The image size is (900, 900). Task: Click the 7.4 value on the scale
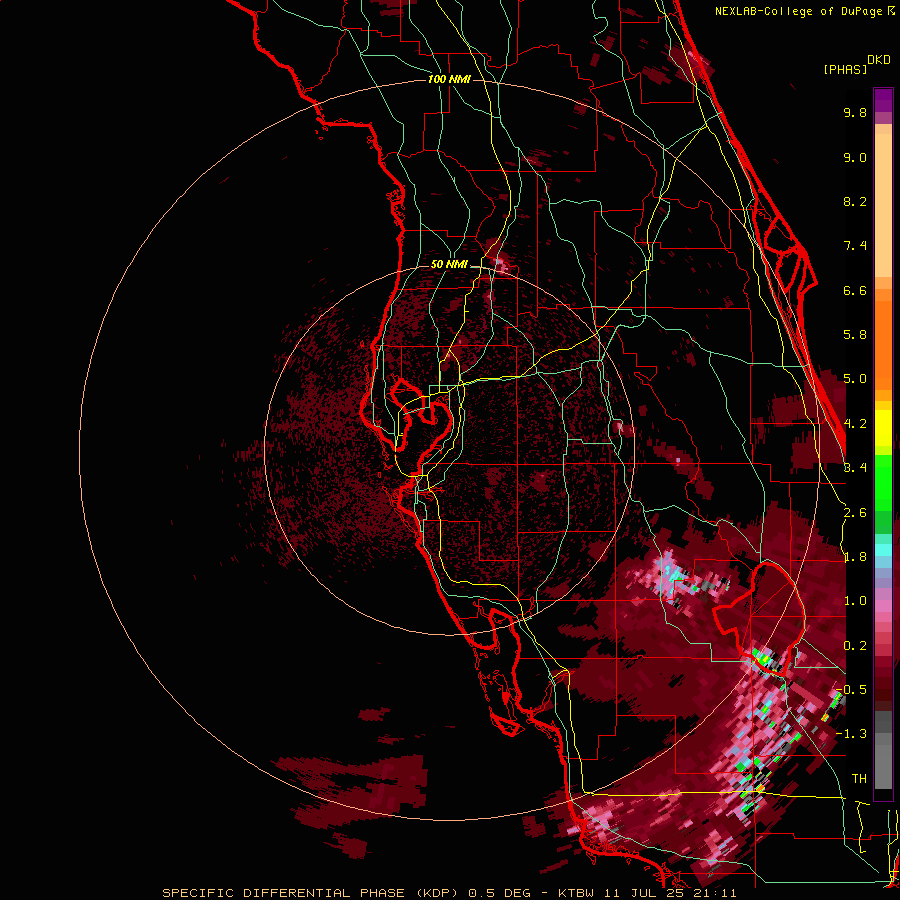[855, 246]
